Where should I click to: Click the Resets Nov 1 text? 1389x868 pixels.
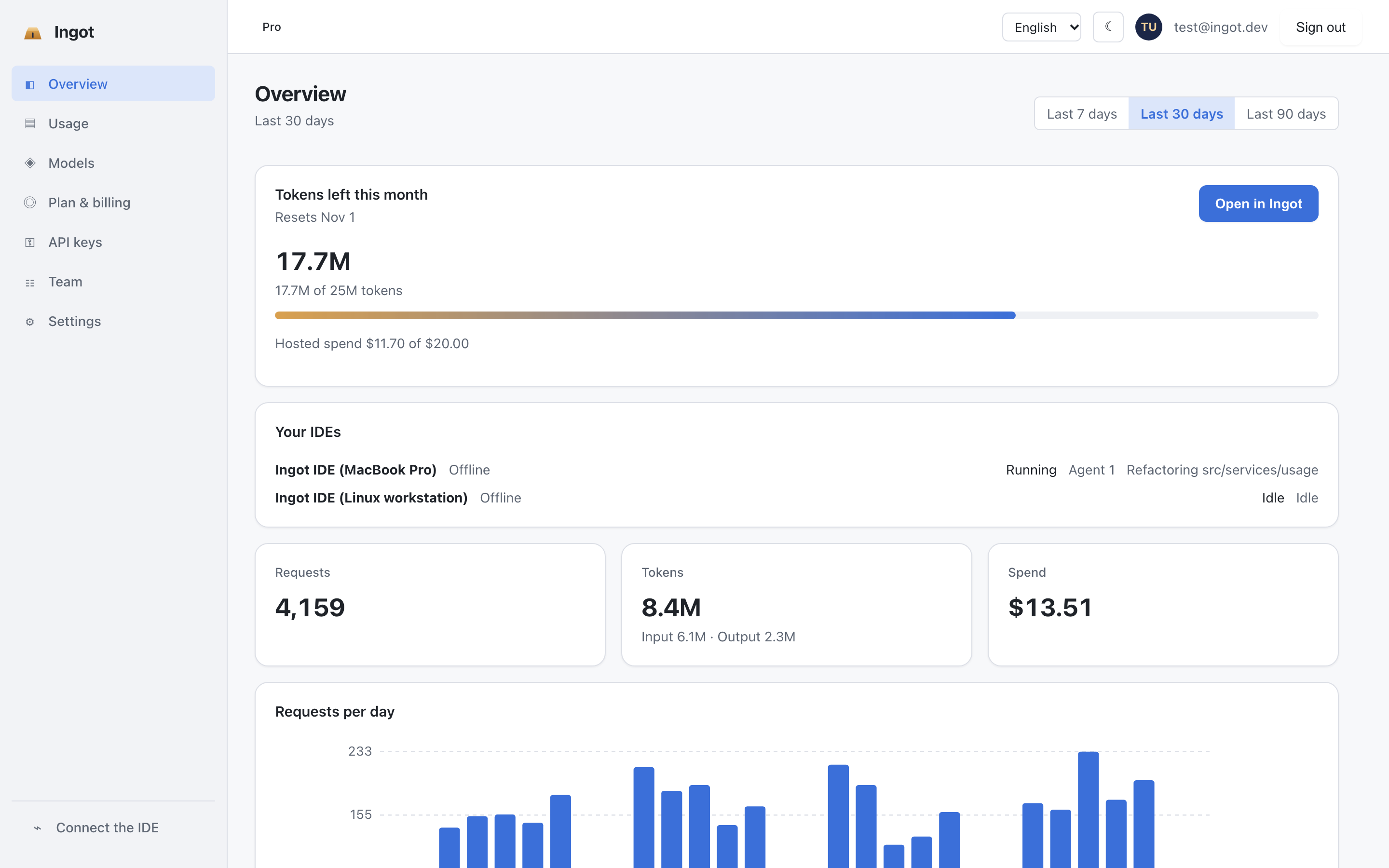tap(314, 217)
